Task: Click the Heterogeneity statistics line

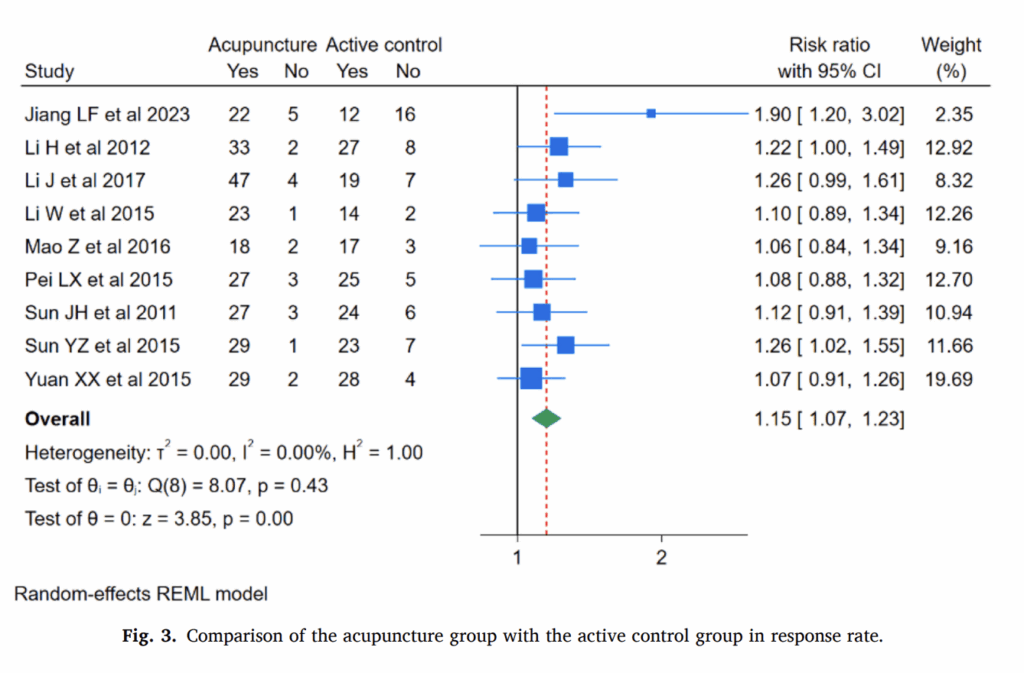Action: [x=223, y=453]
